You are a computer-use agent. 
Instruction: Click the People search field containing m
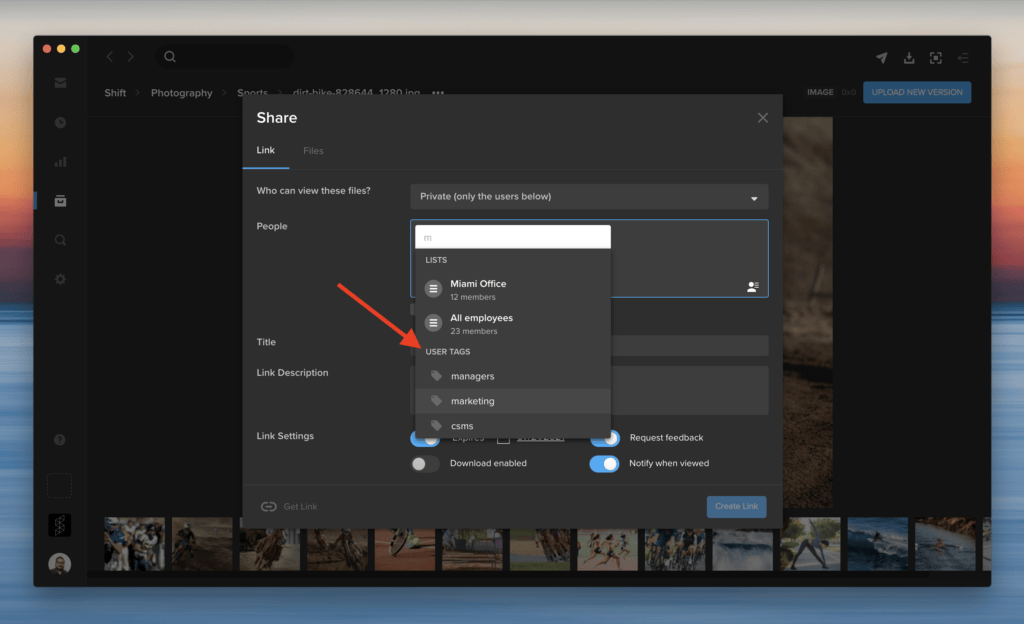(513, 237)
